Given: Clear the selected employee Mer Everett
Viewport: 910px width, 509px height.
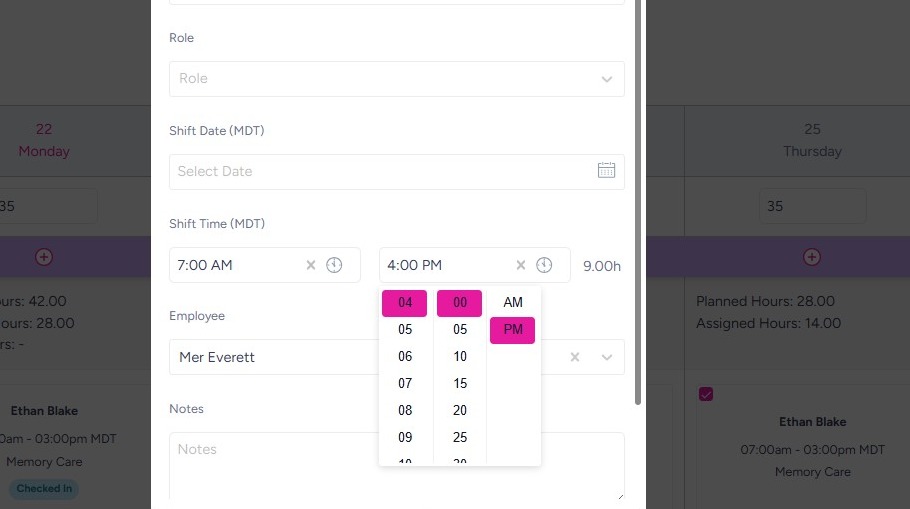Looking at the screenshot, I should pyautogui.click(x=576, y=357).
